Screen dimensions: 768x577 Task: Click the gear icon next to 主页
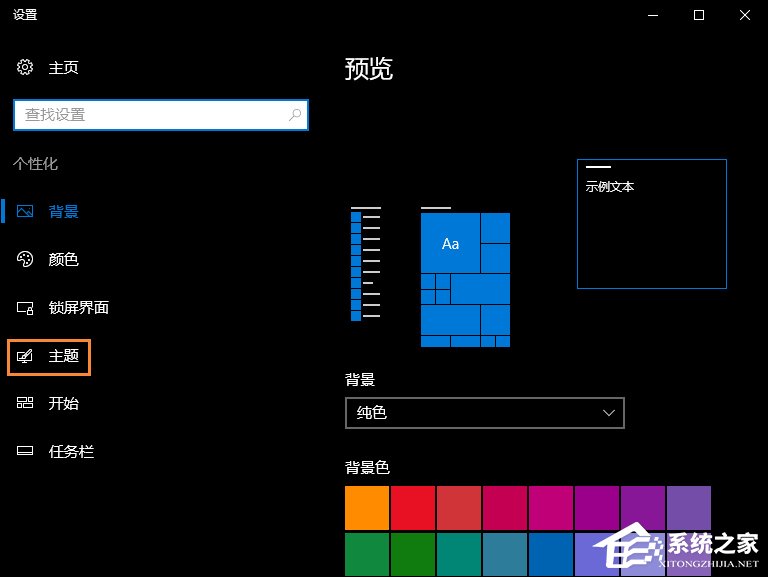point(25,67)
